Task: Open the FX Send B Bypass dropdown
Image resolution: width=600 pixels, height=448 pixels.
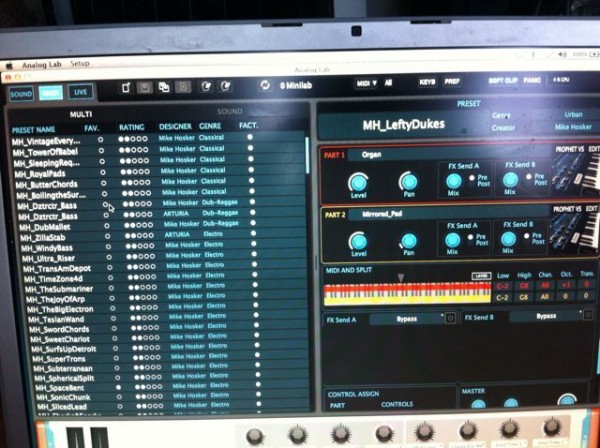Action: pyautogui.click(x=545, y=315)
